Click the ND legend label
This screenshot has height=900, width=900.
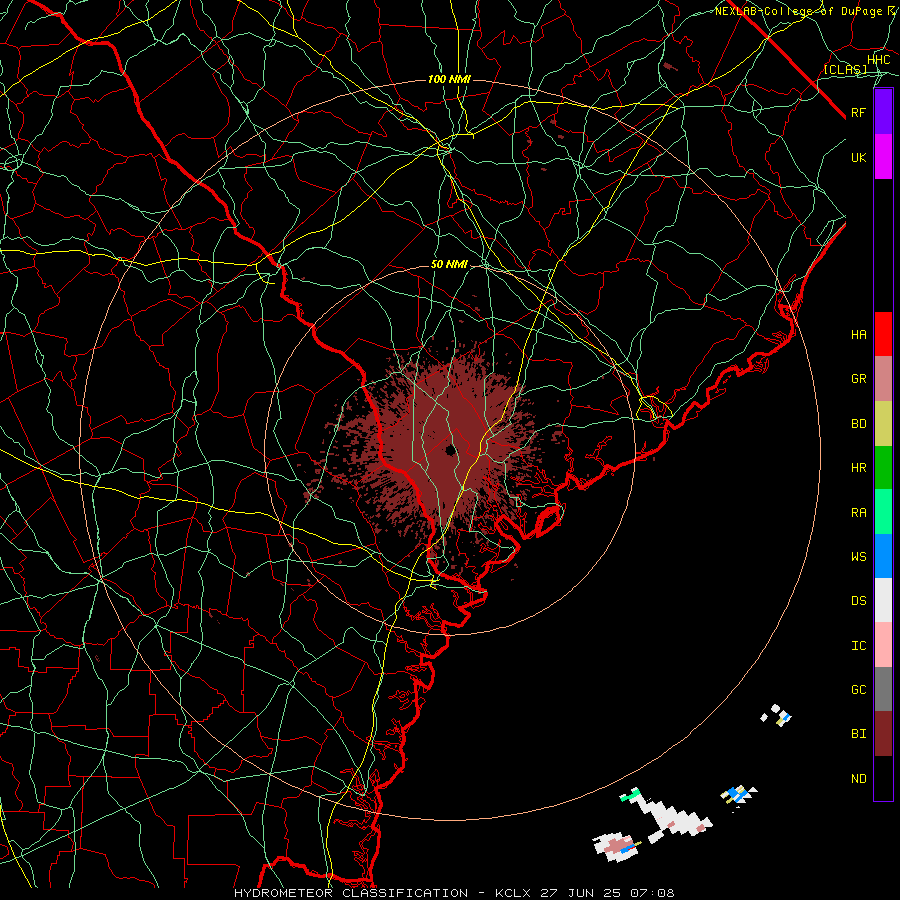[858, 779]
